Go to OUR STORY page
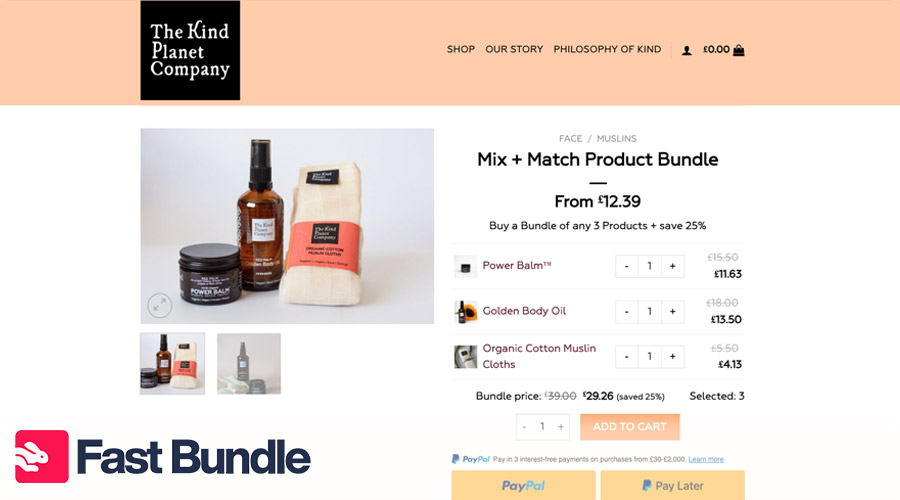 click(x=514, y=49)
